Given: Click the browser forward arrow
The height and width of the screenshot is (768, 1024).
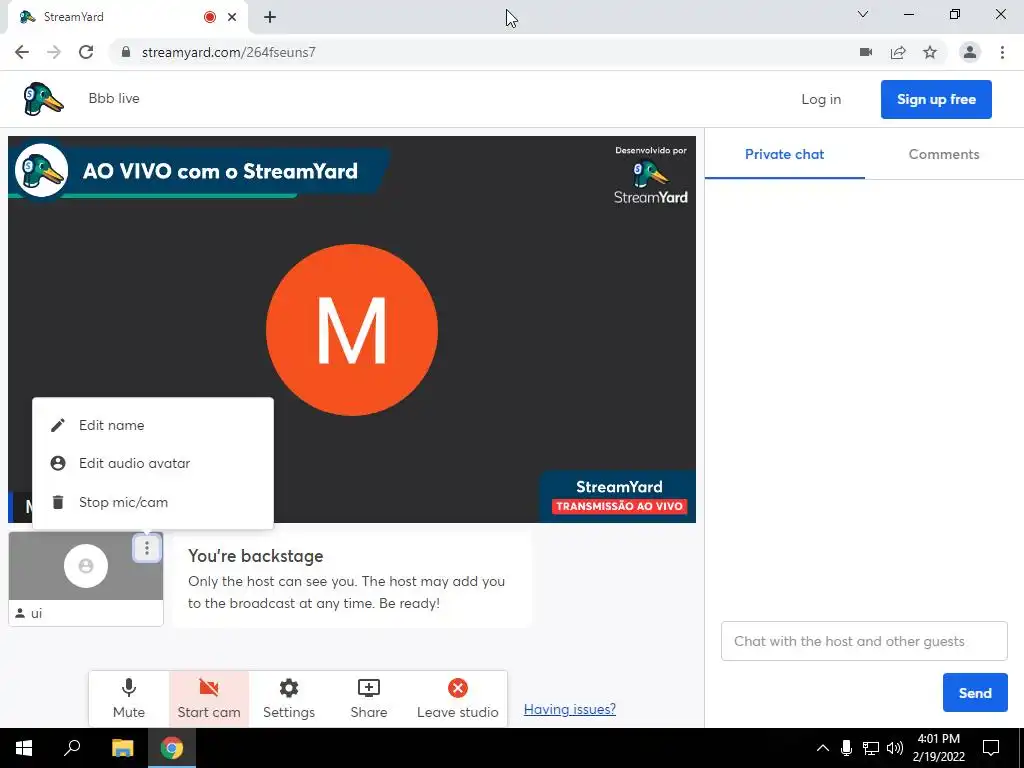Looking at the screenshot, I should point(54,52).
